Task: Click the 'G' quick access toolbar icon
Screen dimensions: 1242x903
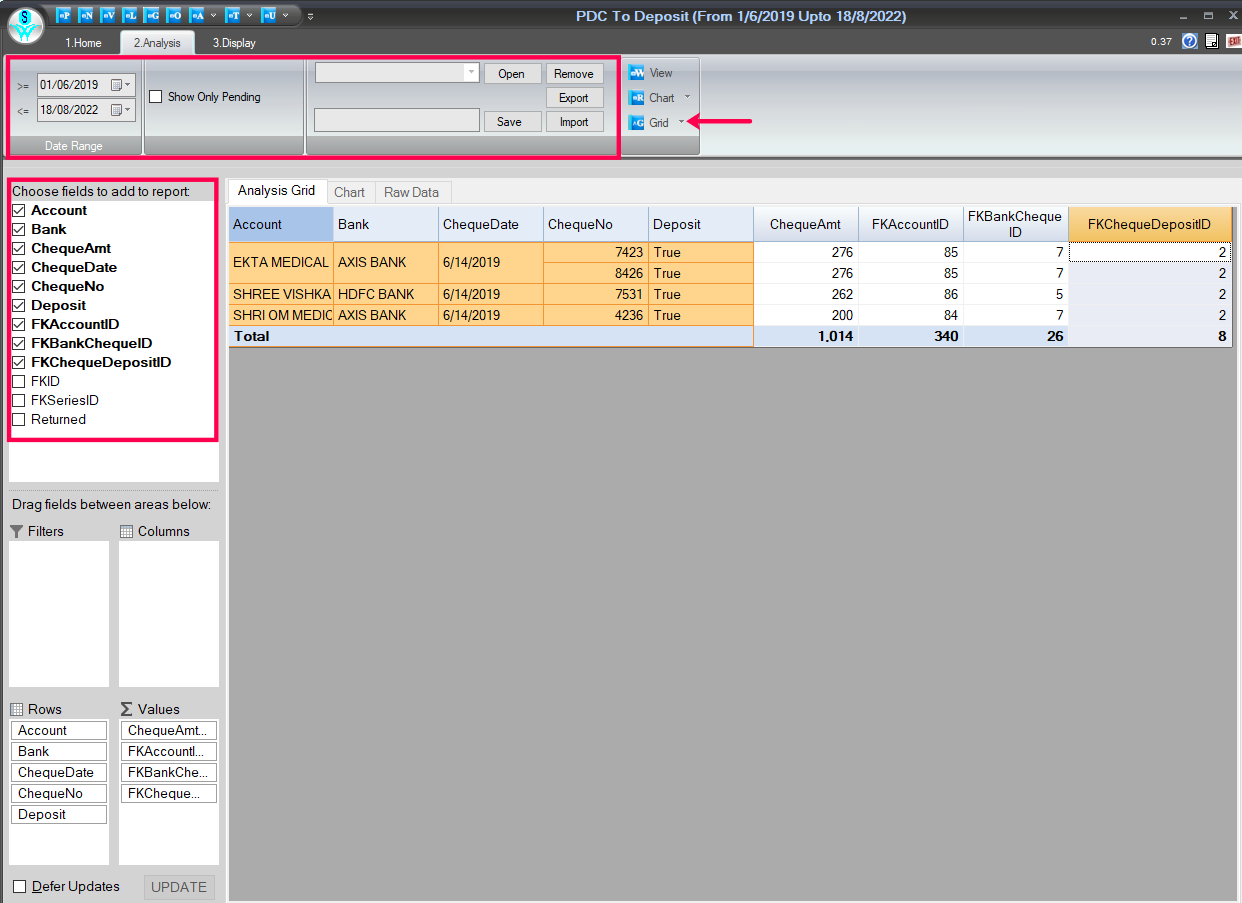Action: coord(151,15)
